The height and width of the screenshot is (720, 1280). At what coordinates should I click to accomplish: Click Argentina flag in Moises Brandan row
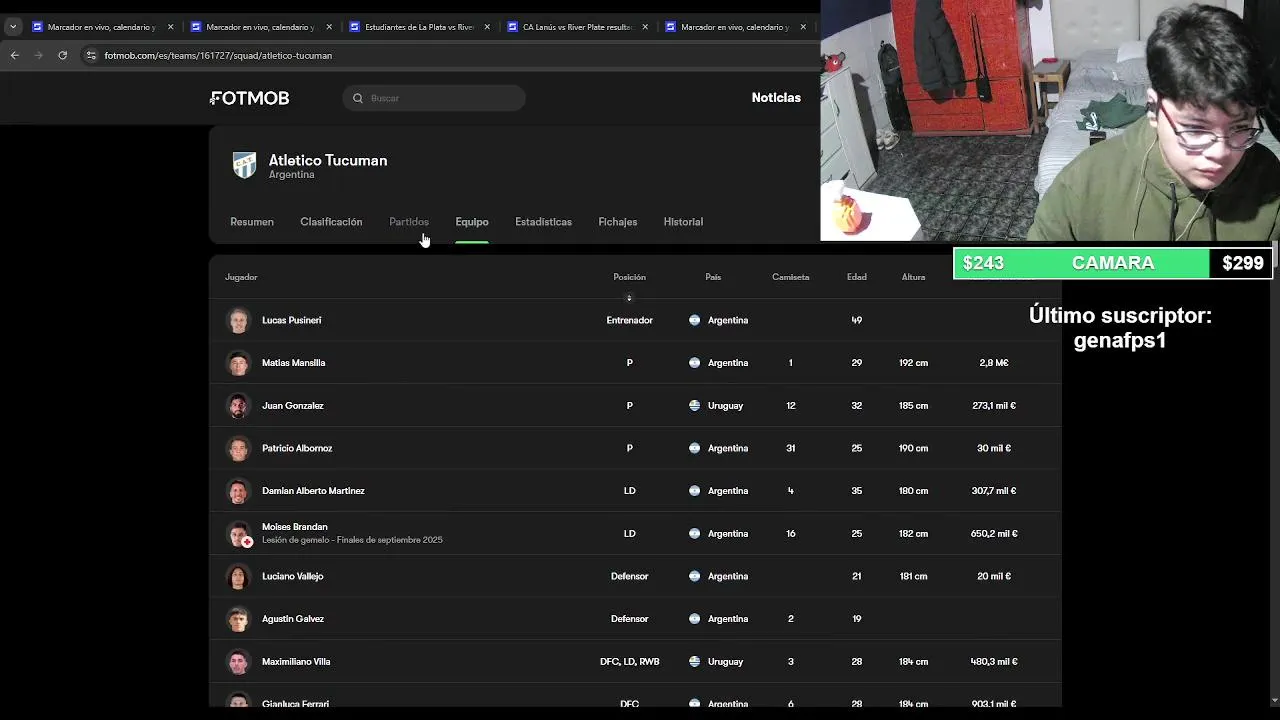coord(694,534)
